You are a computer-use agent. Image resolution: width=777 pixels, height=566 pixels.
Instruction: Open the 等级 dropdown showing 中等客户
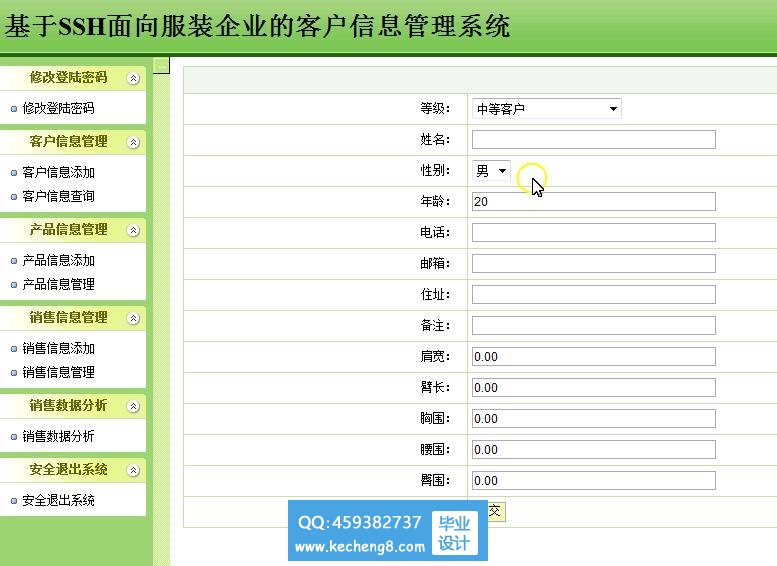tap(547, 109)
